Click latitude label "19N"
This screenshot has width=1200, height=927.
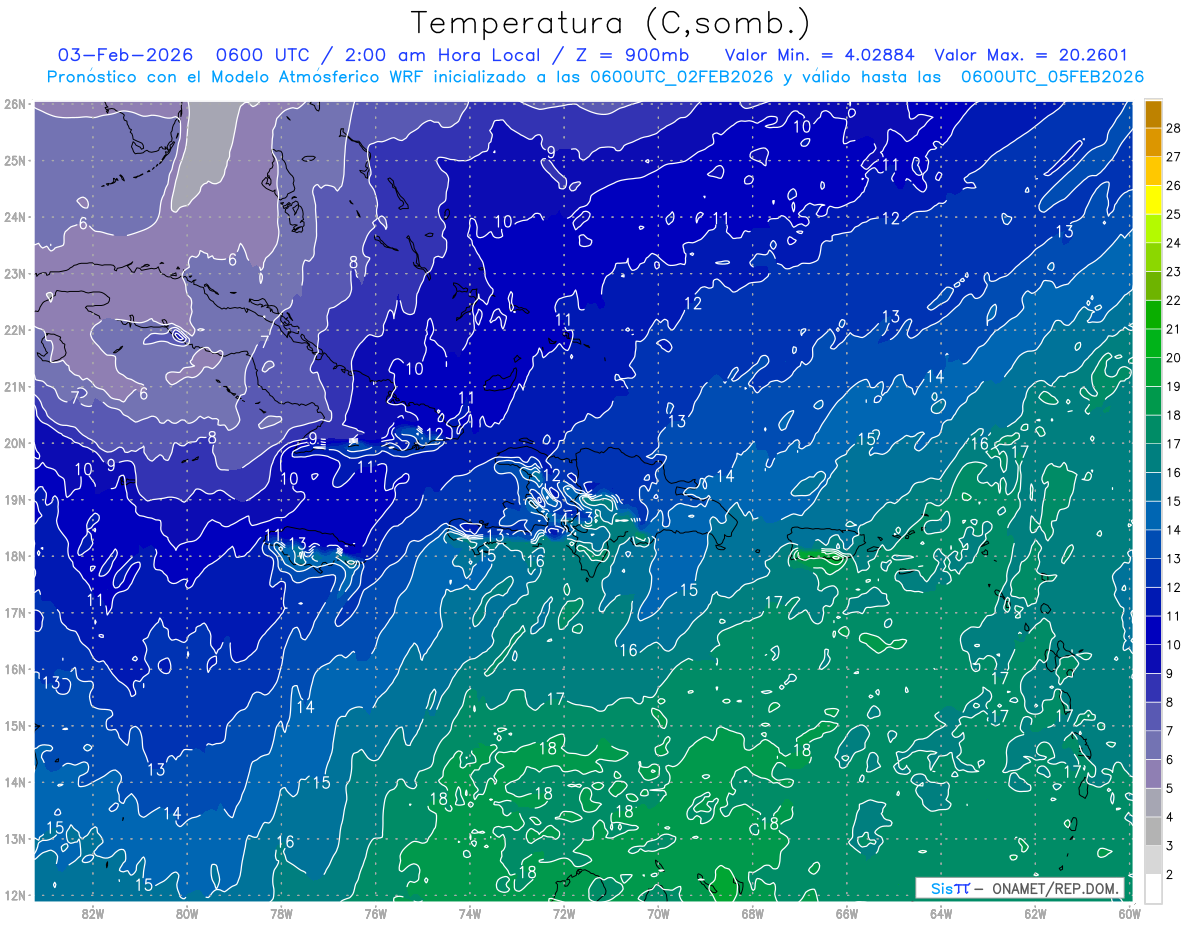coord(16,499)
